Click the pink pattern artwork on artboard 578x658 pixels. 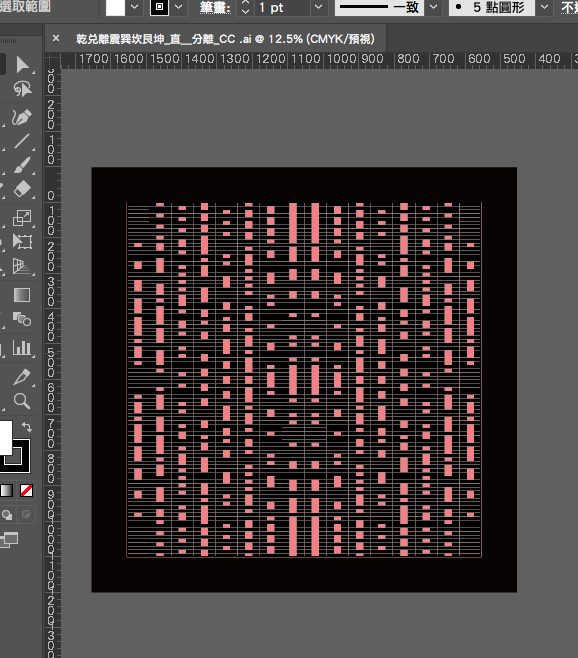pos(304,380)
